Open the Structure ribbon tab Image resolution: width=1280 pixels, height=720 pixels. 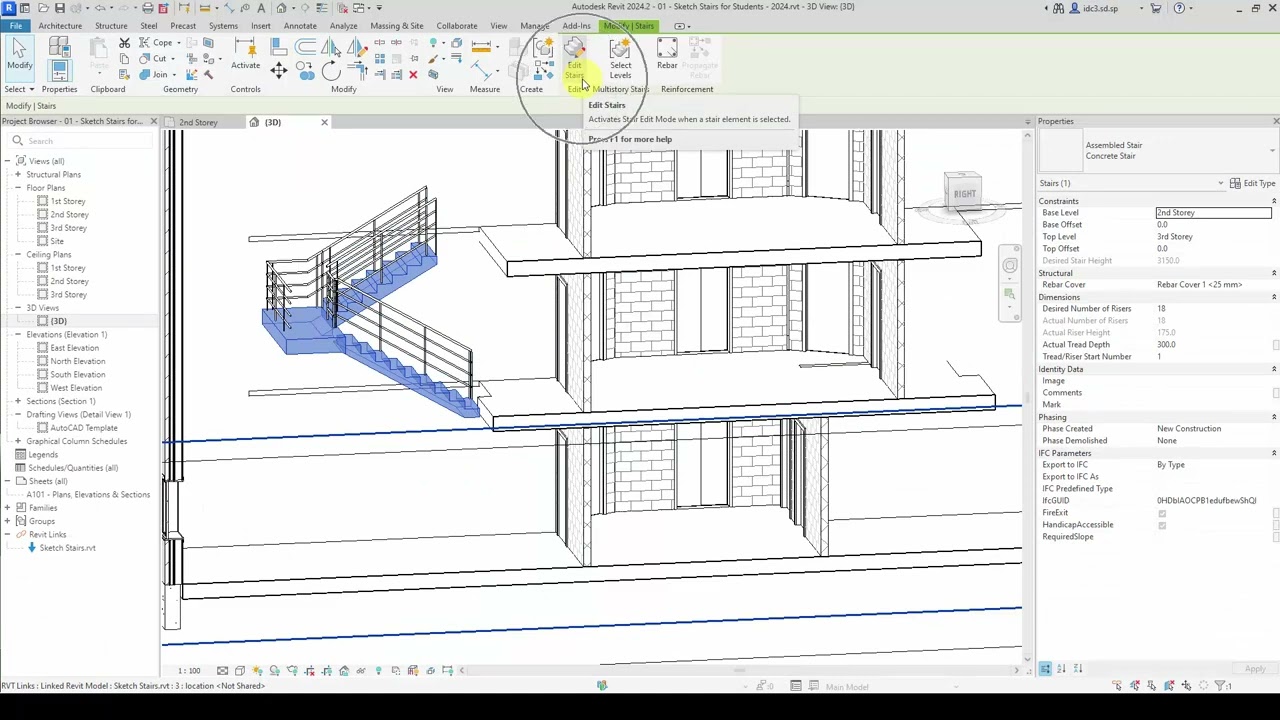pos(111,26)
